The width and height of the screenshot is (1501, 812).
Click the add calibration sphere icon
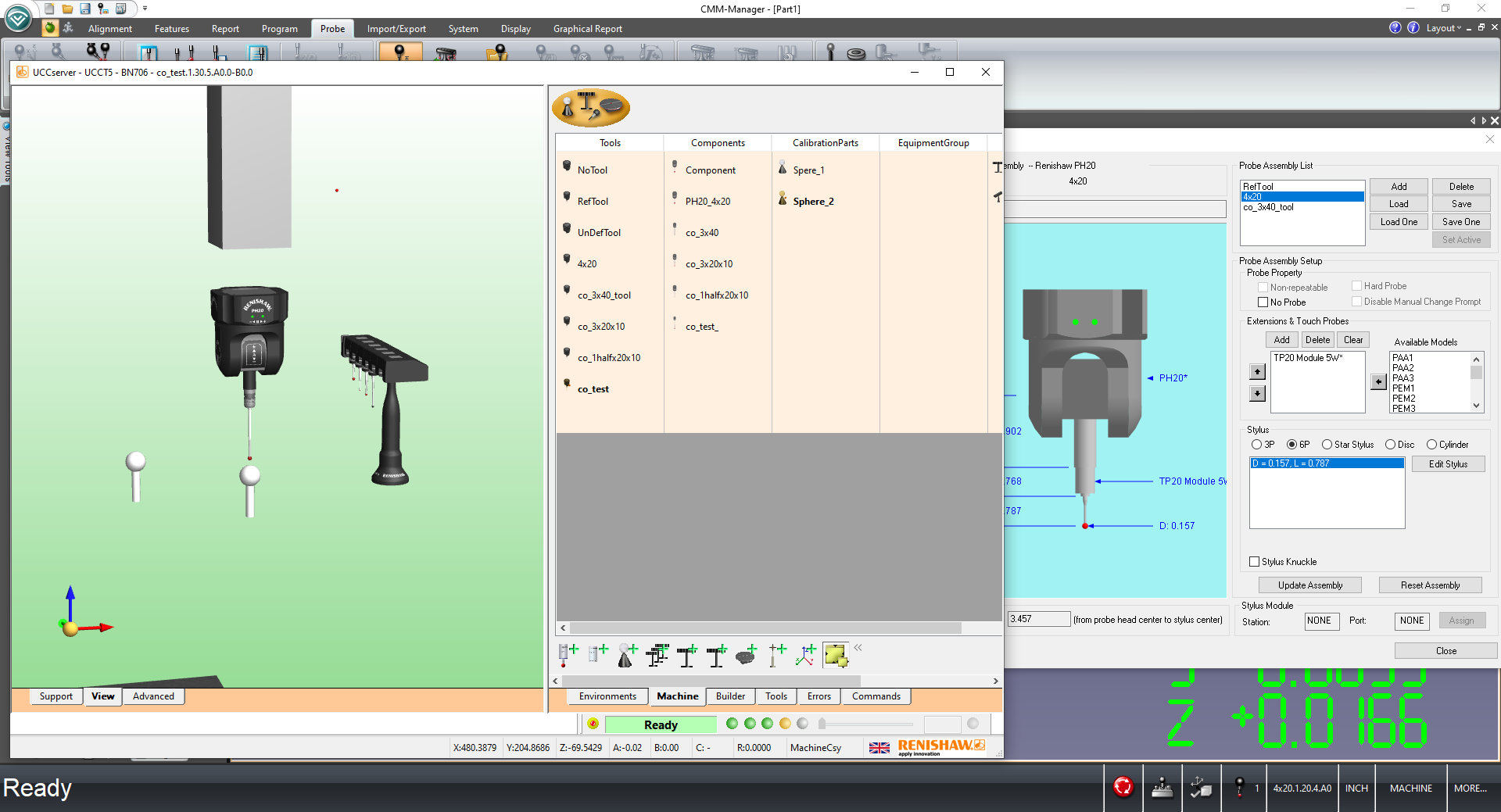(627, 655)
